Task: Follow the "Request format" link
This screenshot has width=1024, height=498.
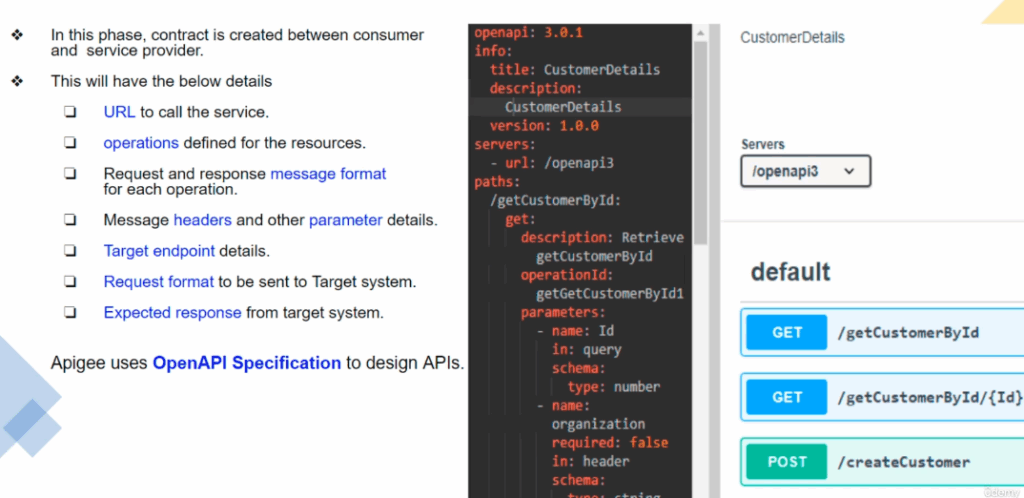Action: 158,282
